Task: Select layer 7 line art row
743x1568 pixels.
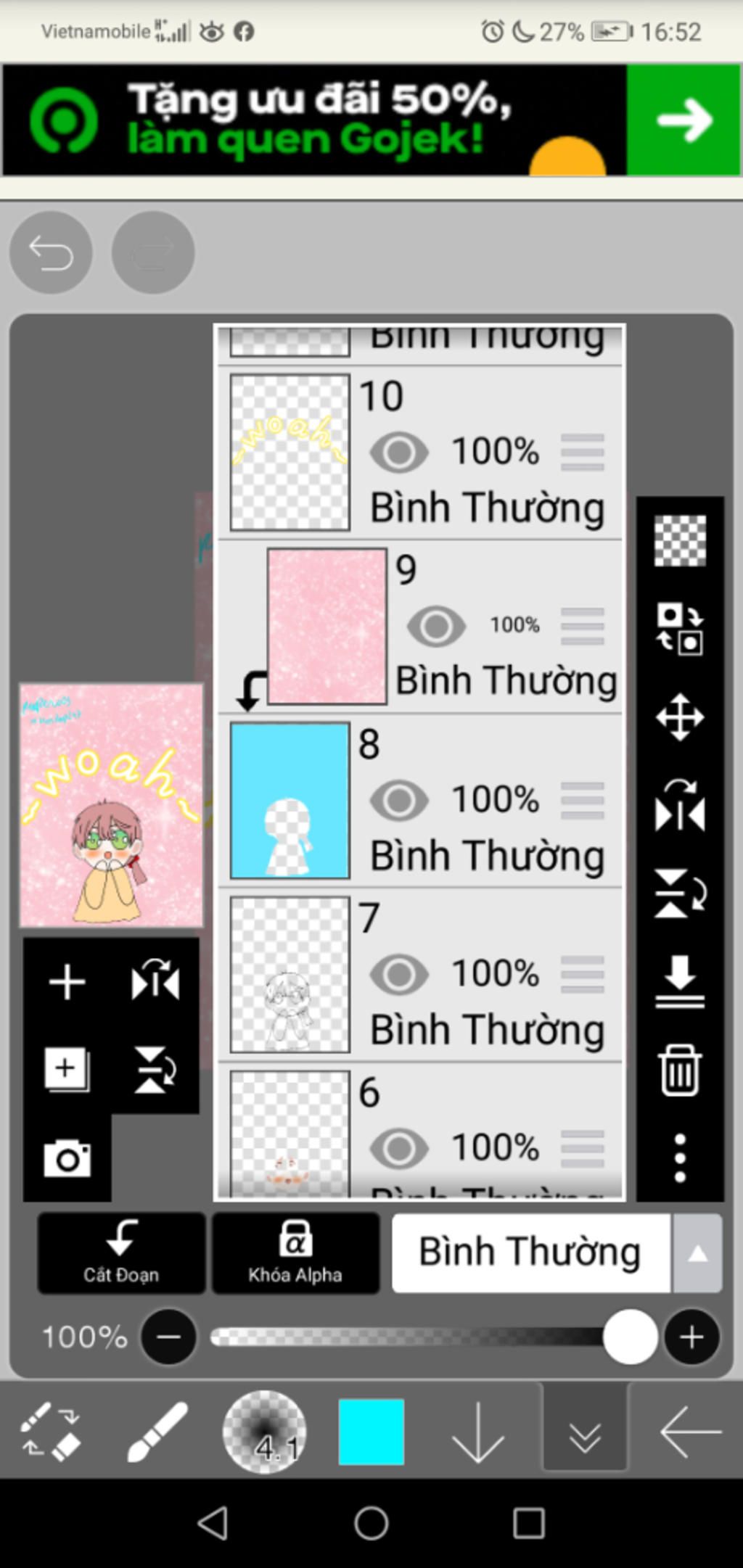Action: point(420,975)
